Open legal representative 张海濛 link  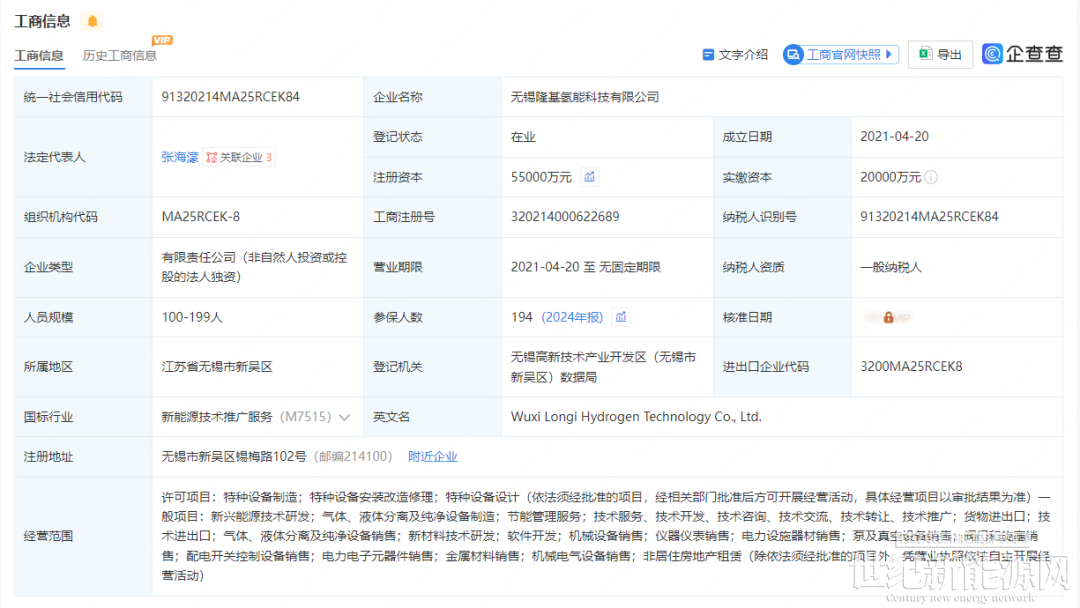click(180, 157)
